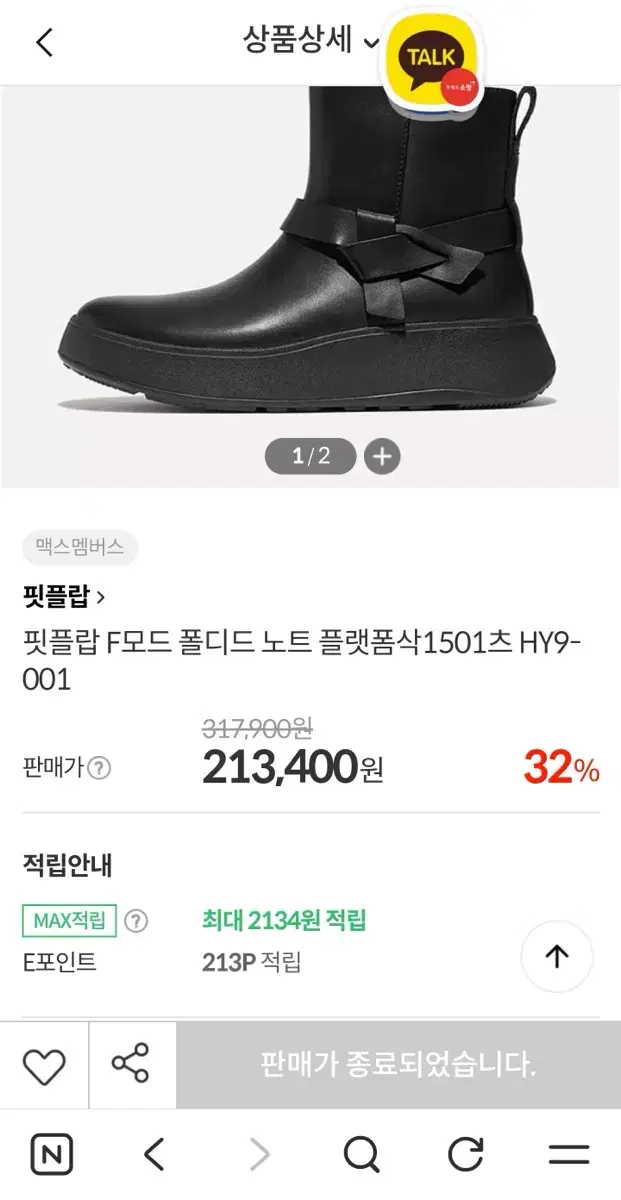Go back using the browser back arrow
This screenshot has width=621, height=1200.
[x=154, y=1155]
